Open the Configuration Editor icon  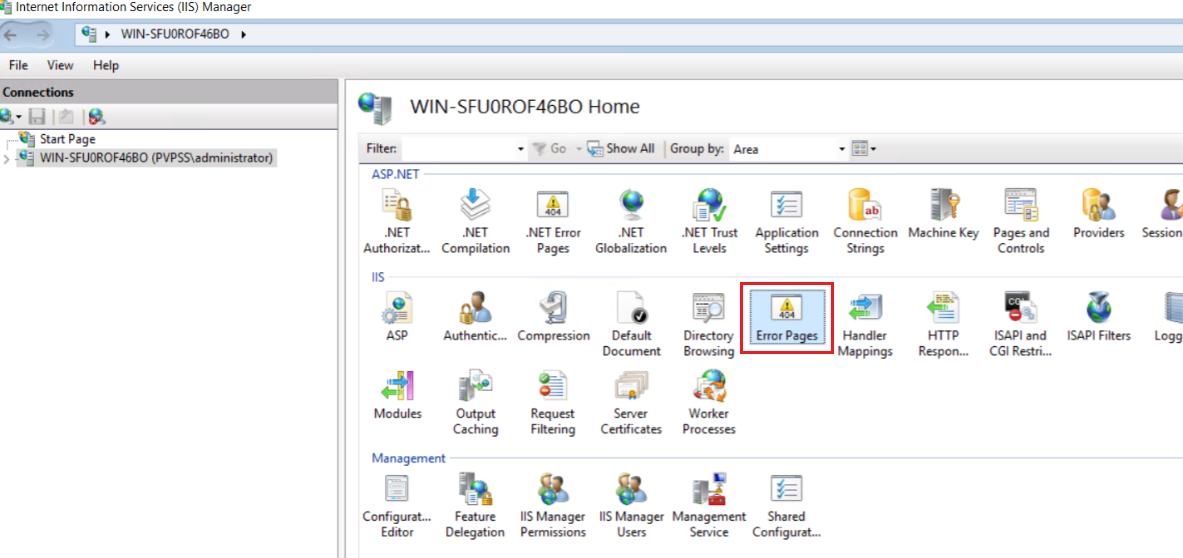coord(397,506)
